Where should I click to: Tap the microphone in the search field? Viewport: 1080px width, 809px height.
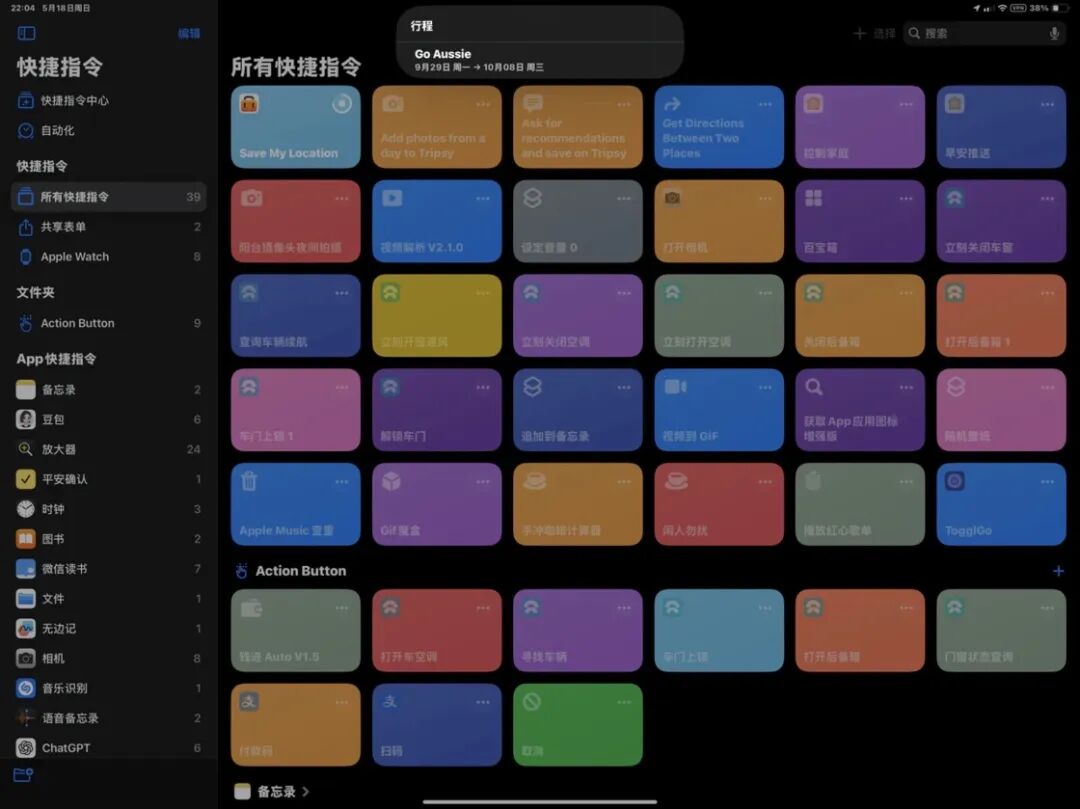click(x=1054, y=33)
